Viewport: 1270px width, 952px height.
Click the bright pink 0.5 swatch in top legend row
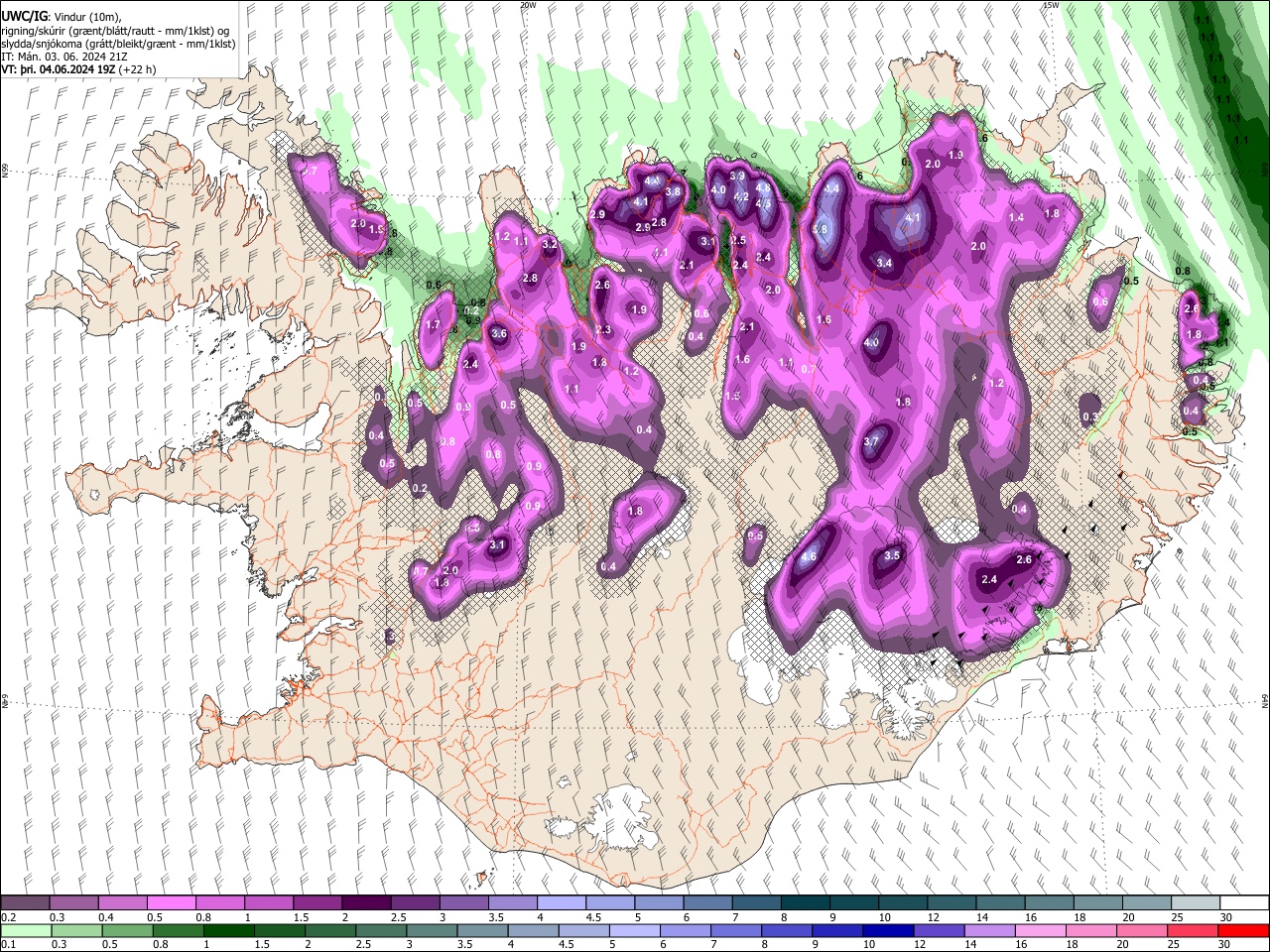point(172,903)
